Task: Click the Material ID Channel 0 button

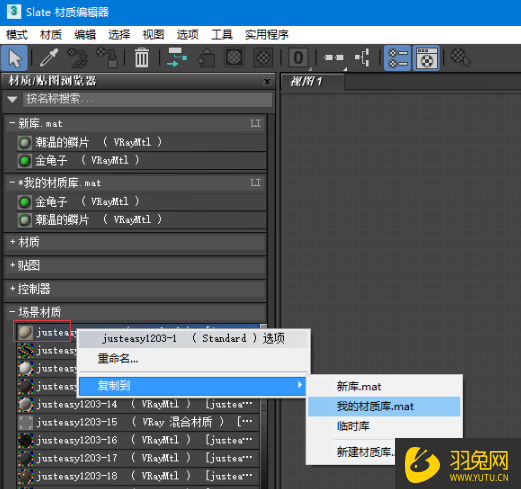Action: (x=298, y=58)
